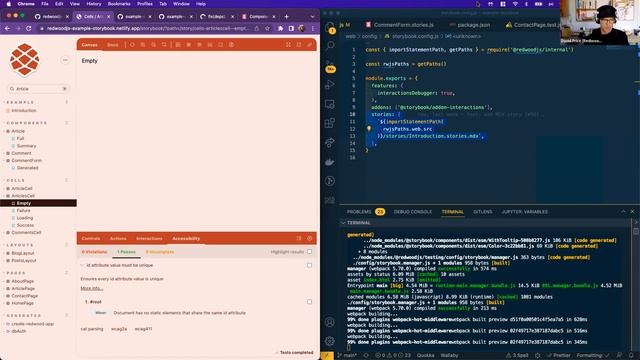Bookmark page with star icon

[x=267, y=29]
